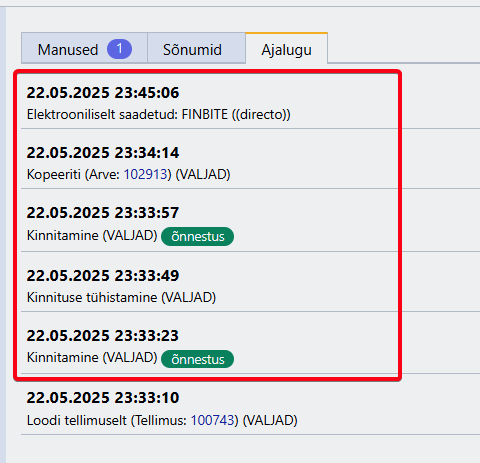The width and height of the screenshot is (480, 463).
Task: Click the 23:33:10 history timestamp
Action: pyautogui.click(x=103, y=398)
